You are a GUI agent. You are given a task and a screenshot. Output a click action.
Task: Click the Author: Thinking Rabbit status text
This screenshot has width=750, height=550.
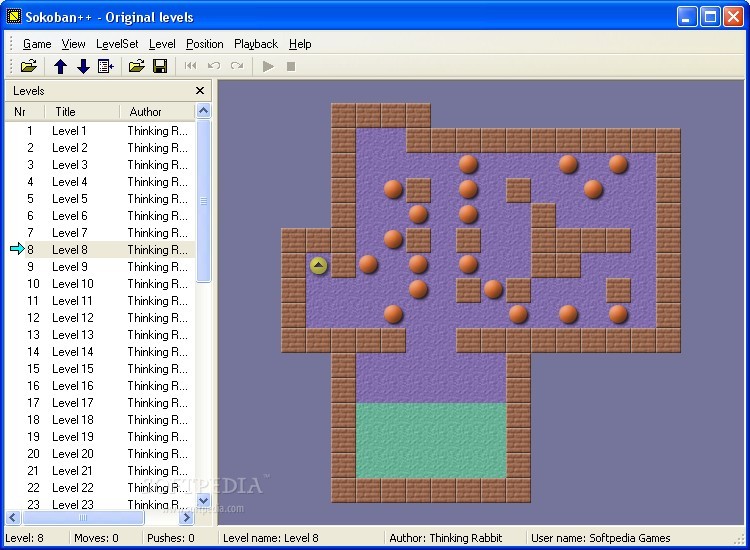click(x=446, y=538)
